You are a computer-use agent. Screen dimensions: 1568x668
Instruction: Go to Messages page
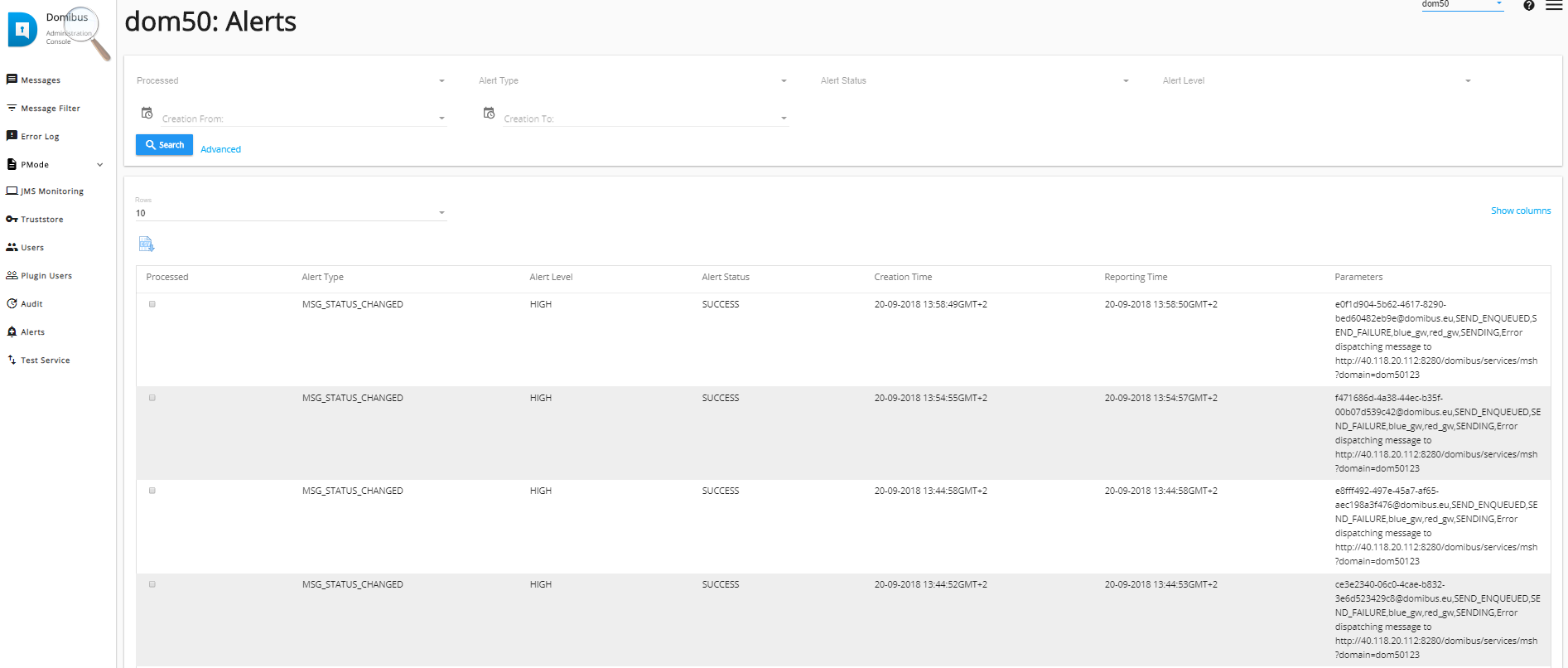tap(41, 80)
